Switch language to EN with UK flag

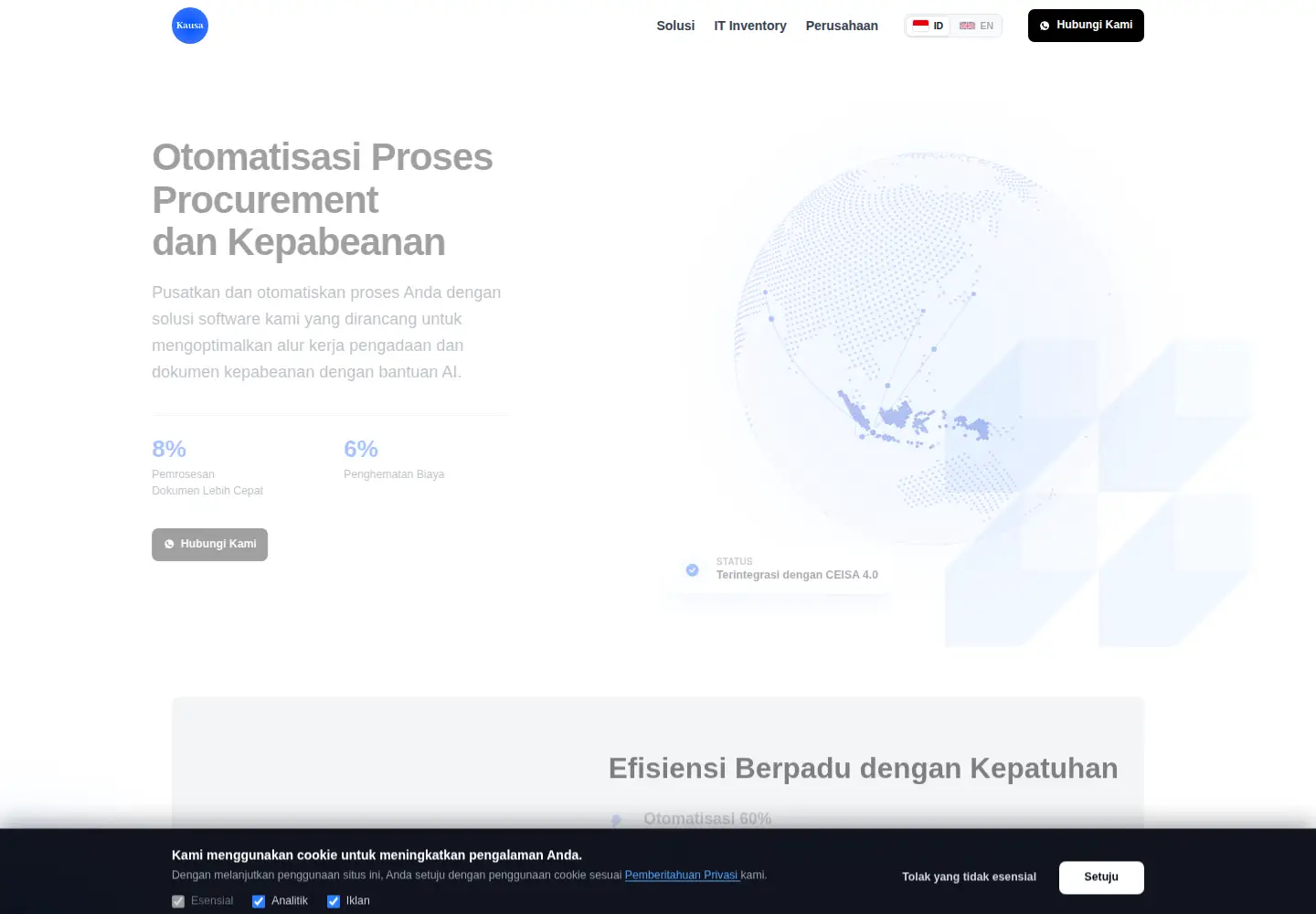point(976,26)
